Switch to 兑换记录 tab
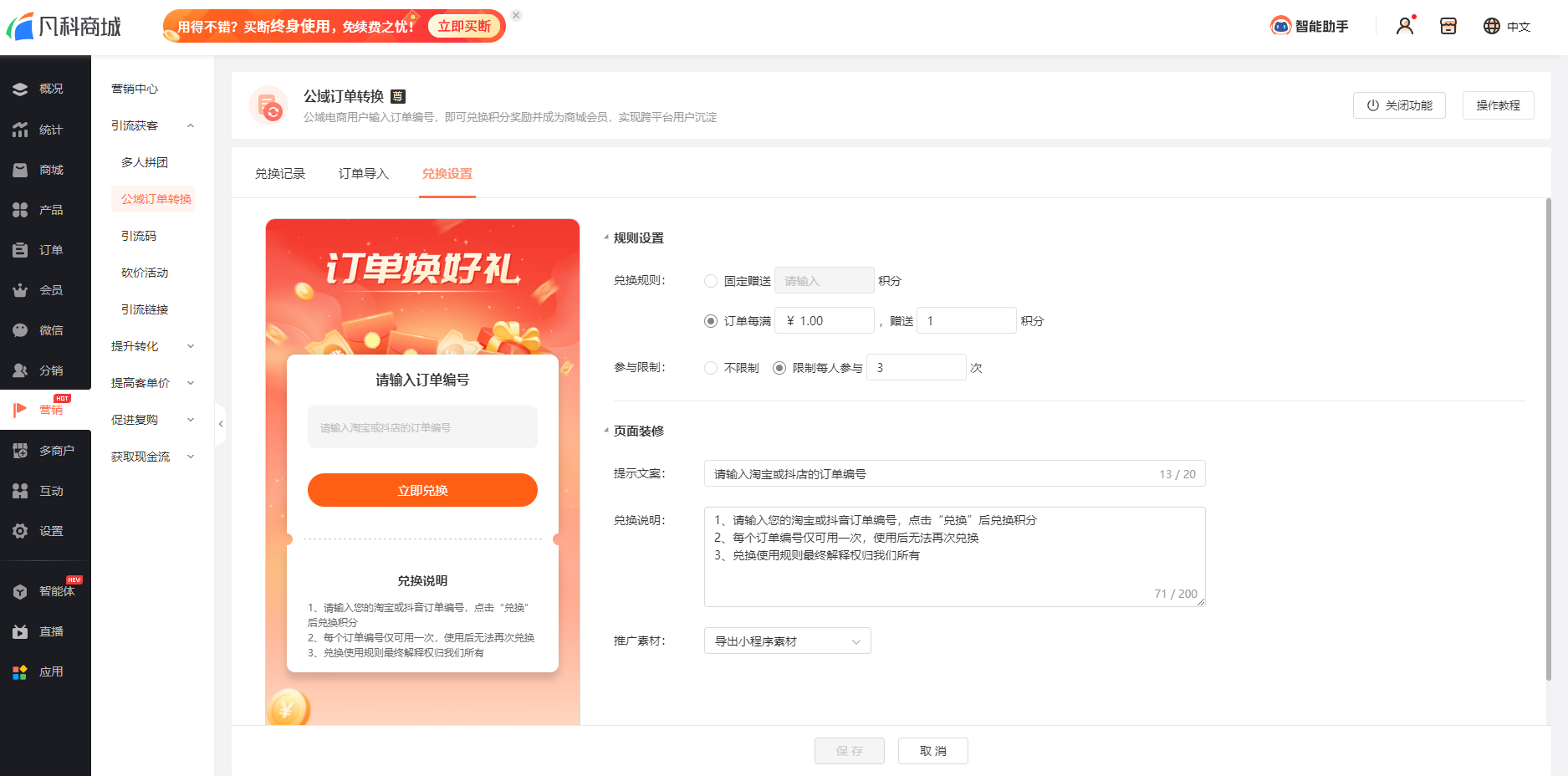The height and width of the screenshot is (776, 1568). [x=280, y=174]
